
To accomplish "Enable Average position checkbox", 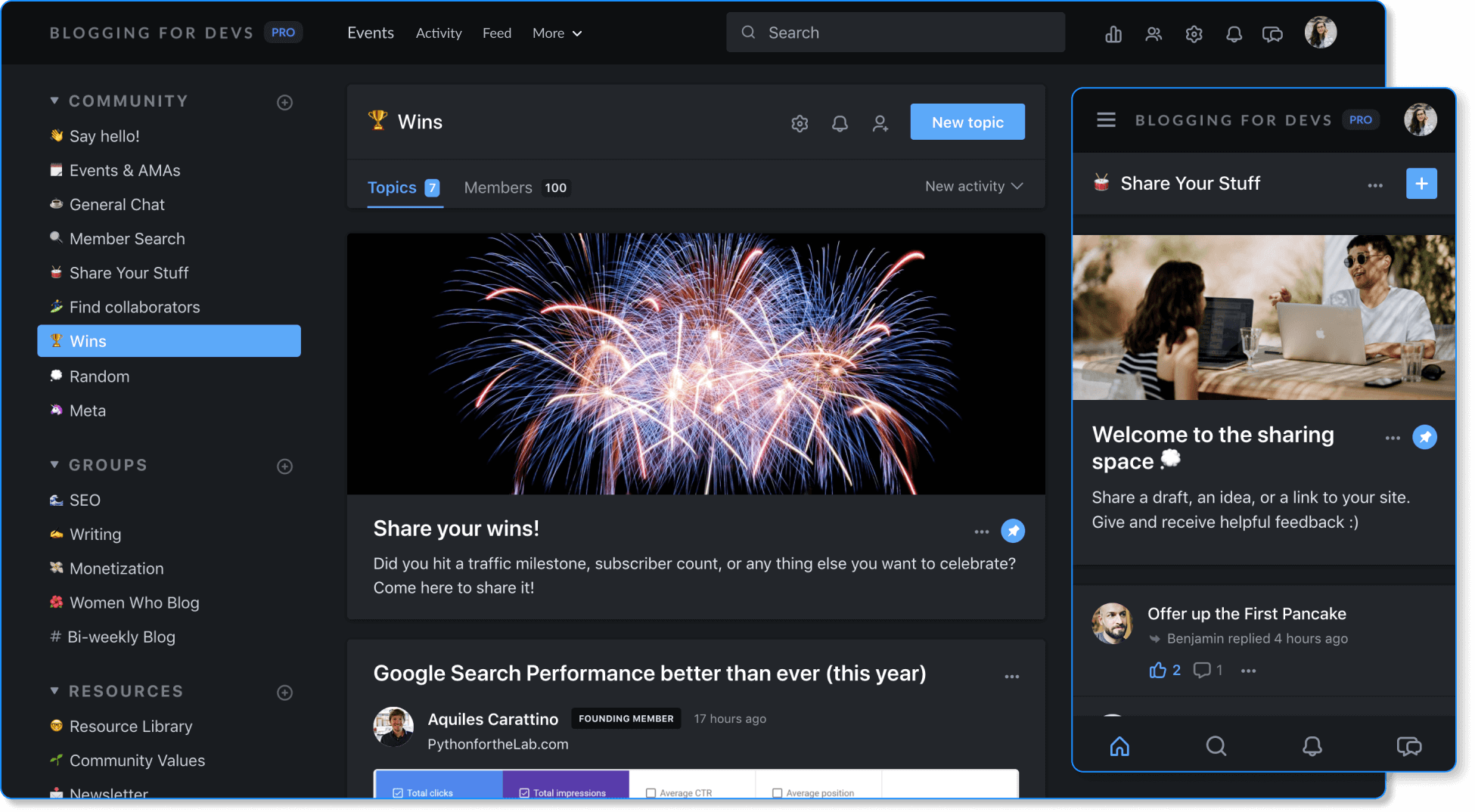I will tap(777, 793).
